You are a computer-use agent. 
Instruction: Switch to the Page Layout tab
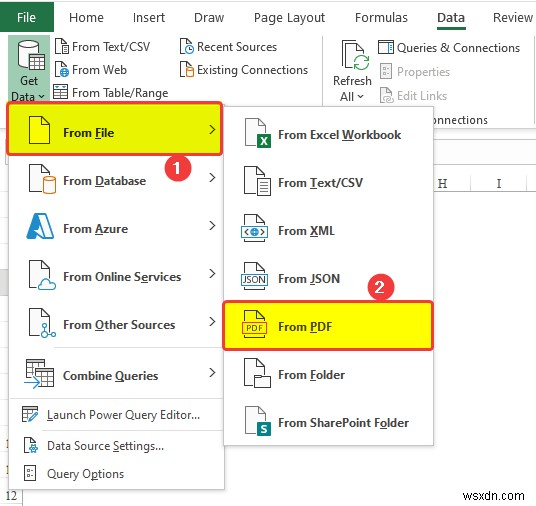point(289,18)
